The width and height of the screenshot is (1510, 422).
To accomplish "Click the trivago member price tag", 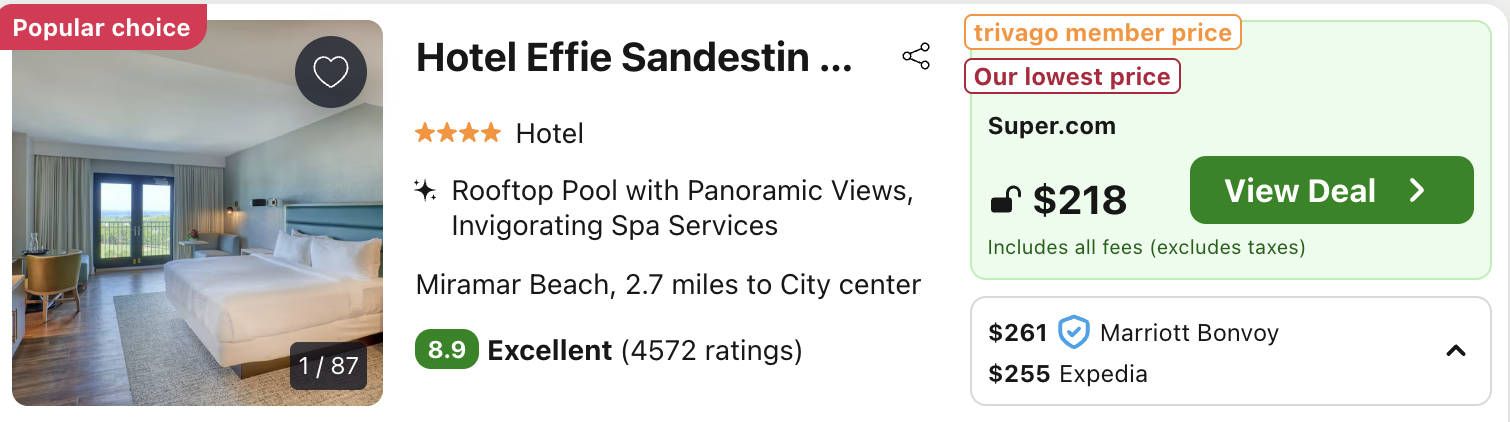I will pyautogui.click(x=1103, y=32).
